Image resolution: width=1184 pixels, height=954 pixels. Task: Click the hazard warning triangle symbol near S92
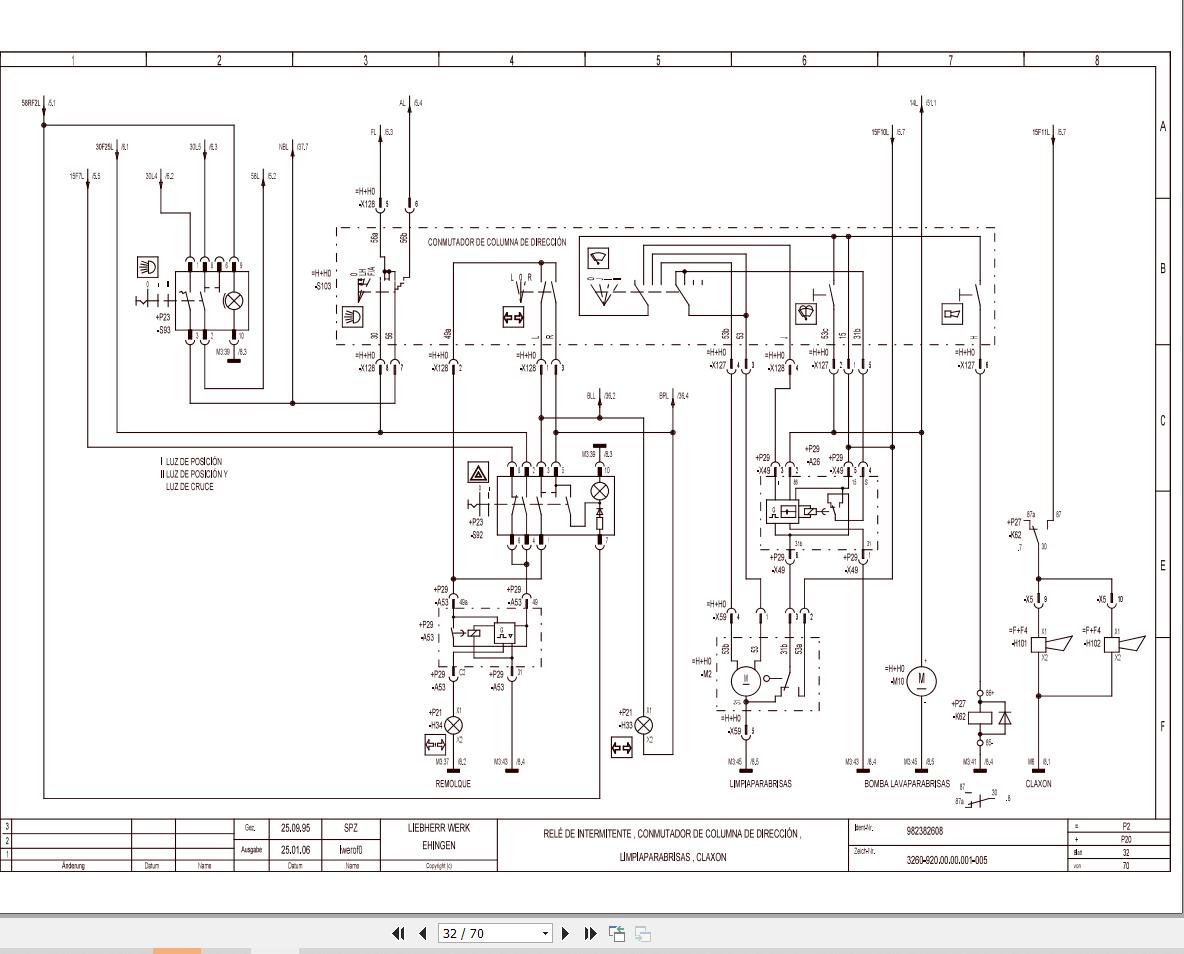tap(477, 473)
